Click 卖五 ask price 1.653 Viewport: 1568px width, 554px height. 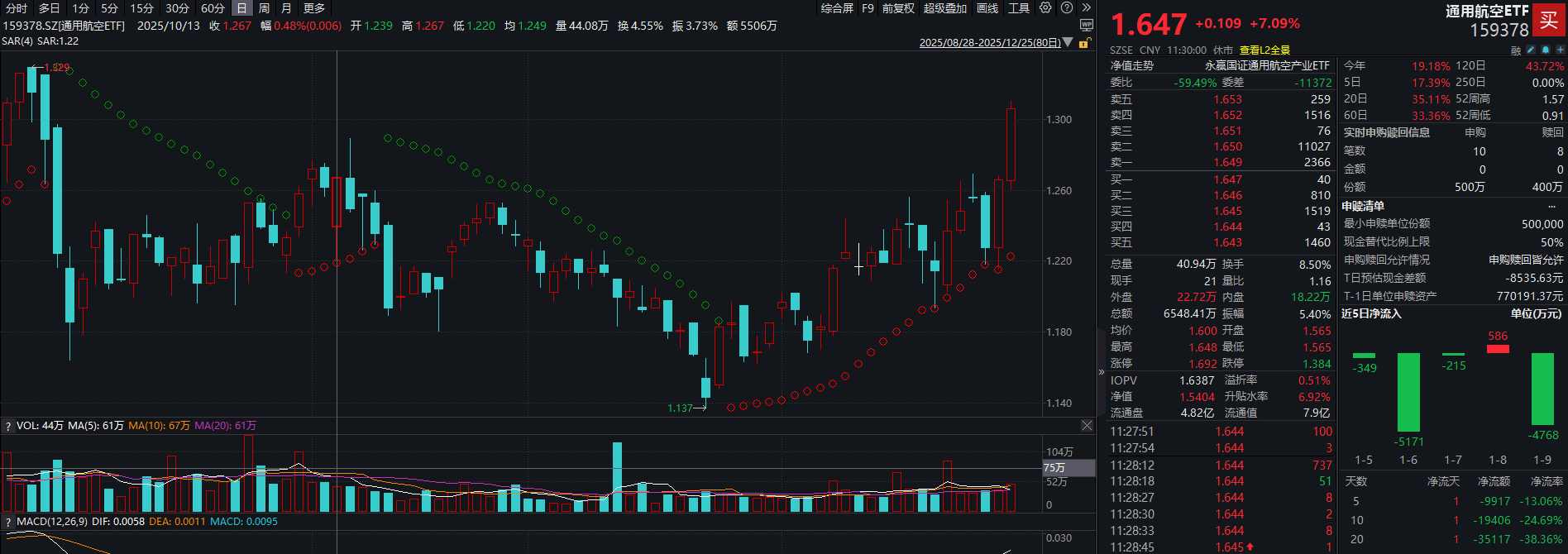coord(1228,100)
